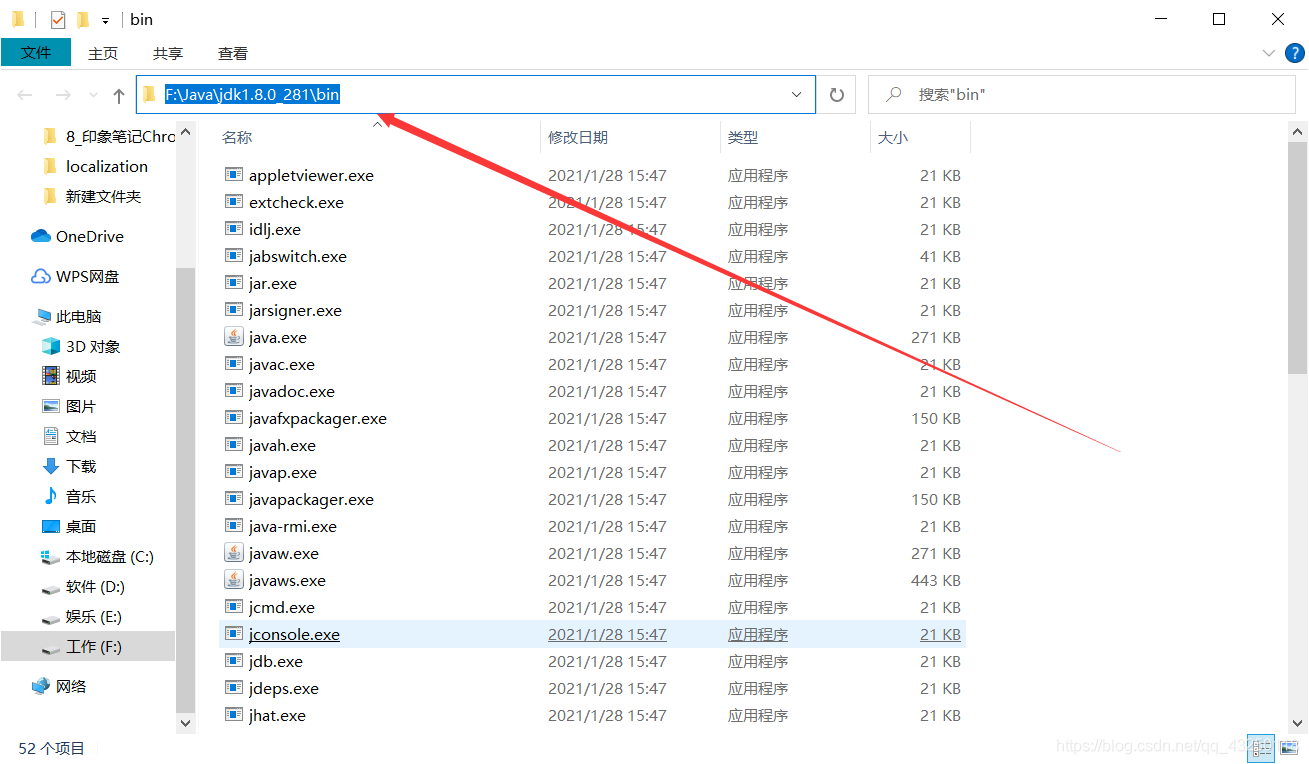Click the properties checkmark icon in title bar
This screenshot has width=1309, height=764.
tap(58, 19)
